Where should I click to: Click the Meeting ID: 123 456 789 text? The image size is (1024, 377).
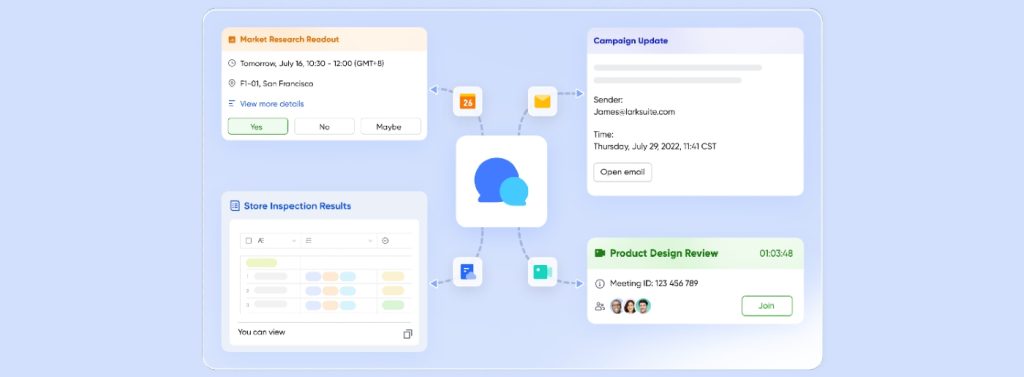click(654, 284)
